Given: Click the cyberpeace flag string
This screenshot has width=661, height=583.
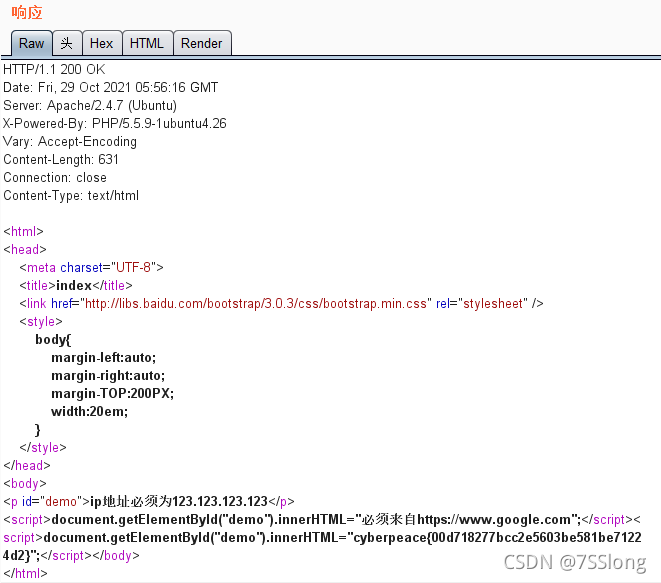Looking at the screenshot, I should click(497, 537).
